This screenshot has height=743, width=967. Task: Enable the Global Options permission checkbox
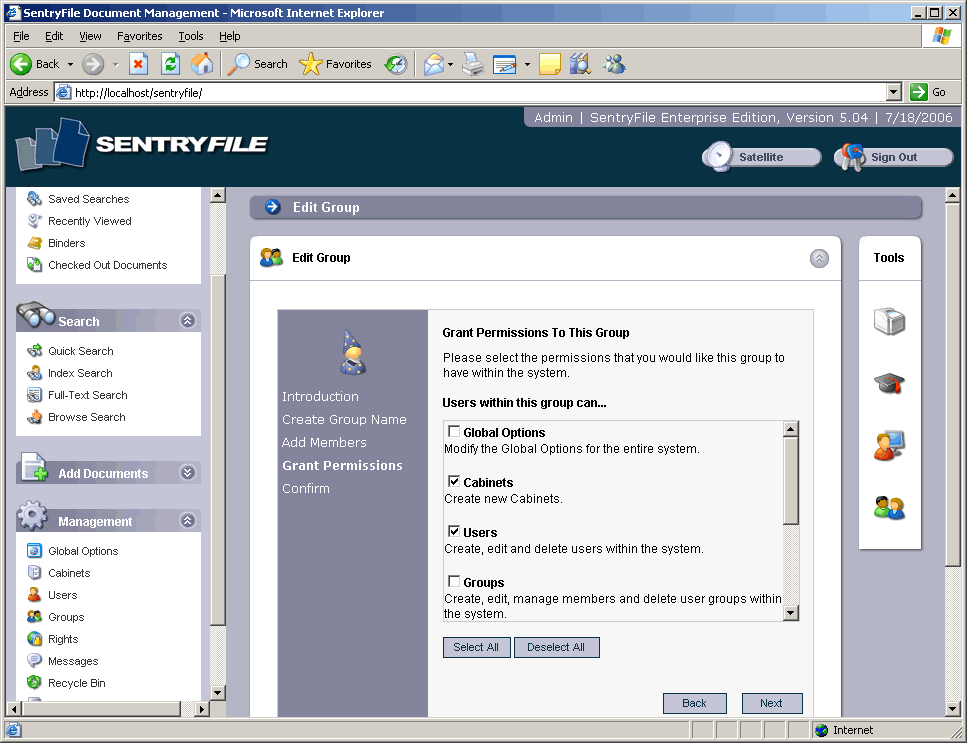454,432
